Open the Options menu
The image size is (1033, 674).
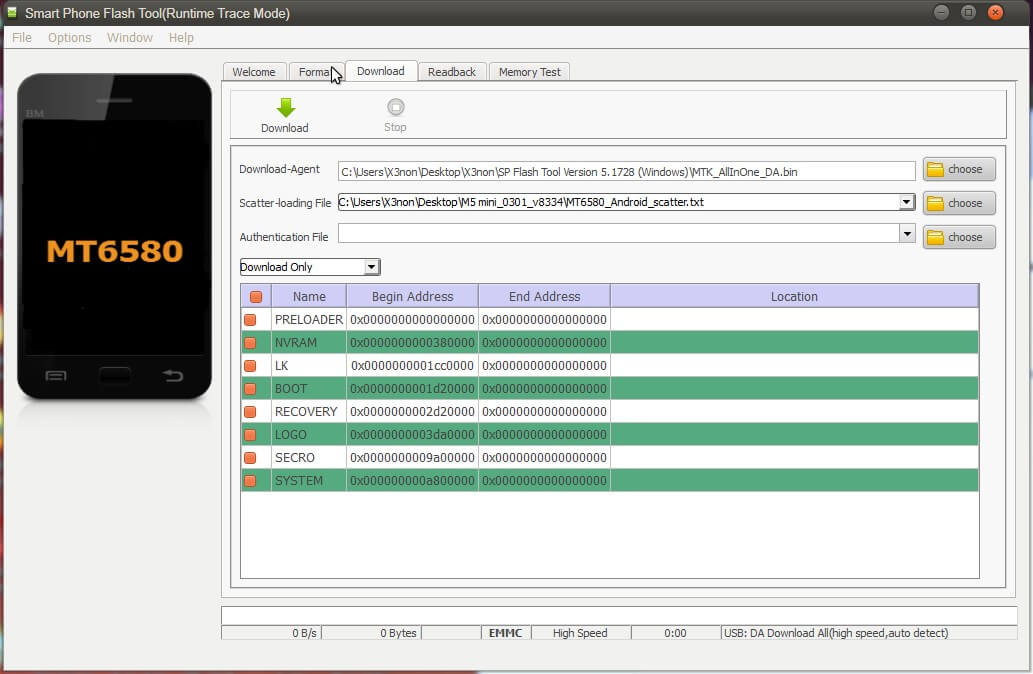click(69, 37)
